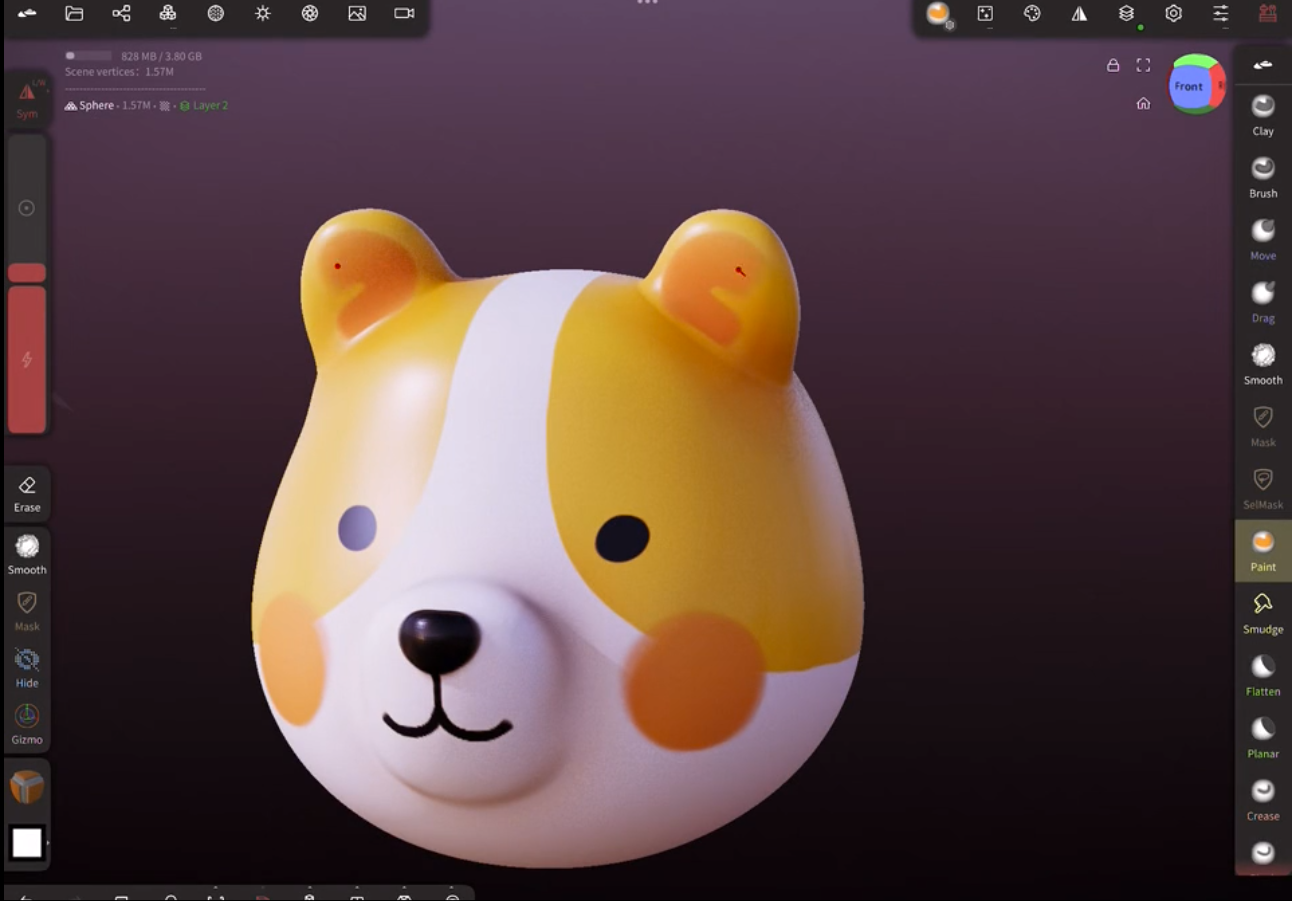
Task: Click the green Layer 2 label
Action: point(210,105)
